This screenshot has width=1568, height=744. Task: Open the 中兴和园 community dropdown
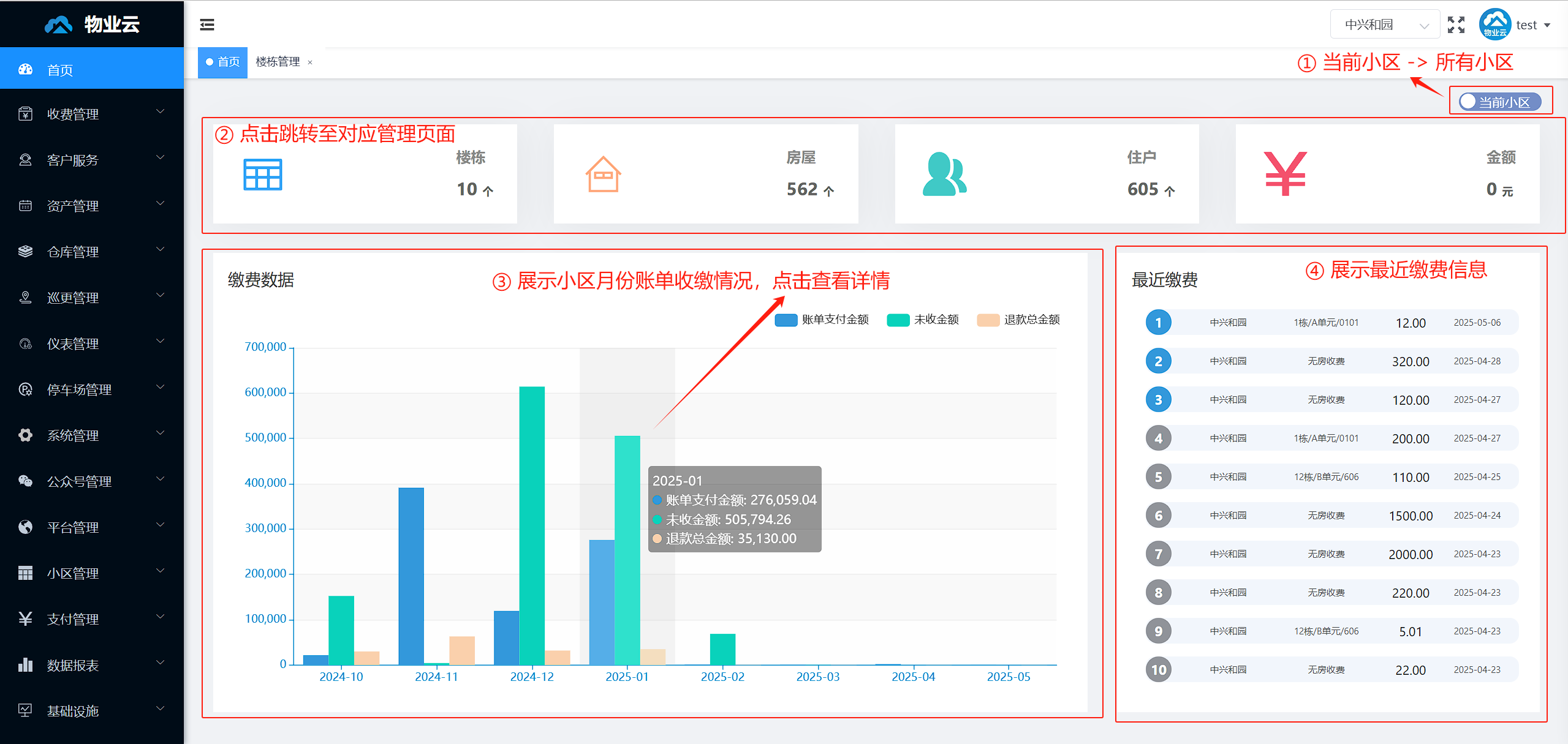tap(1385, 24)
